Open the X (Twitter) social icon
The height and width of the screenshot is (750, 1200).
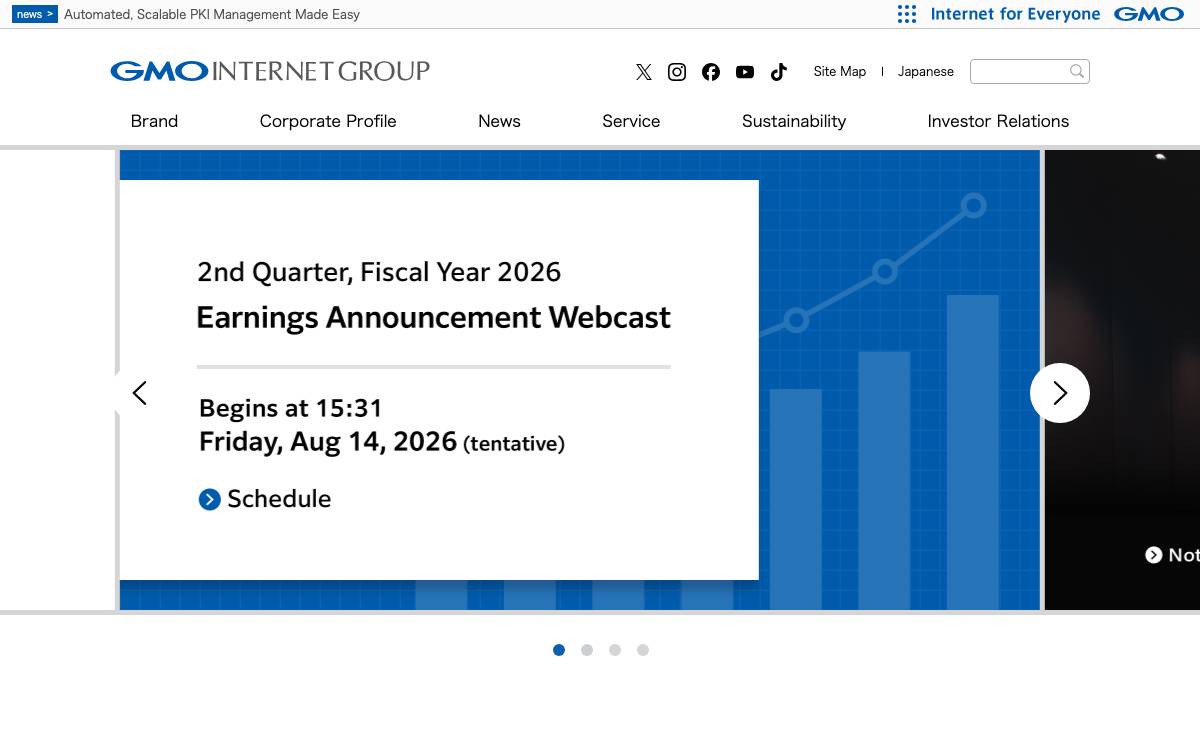pyautogui.click(x=644, y=72)
